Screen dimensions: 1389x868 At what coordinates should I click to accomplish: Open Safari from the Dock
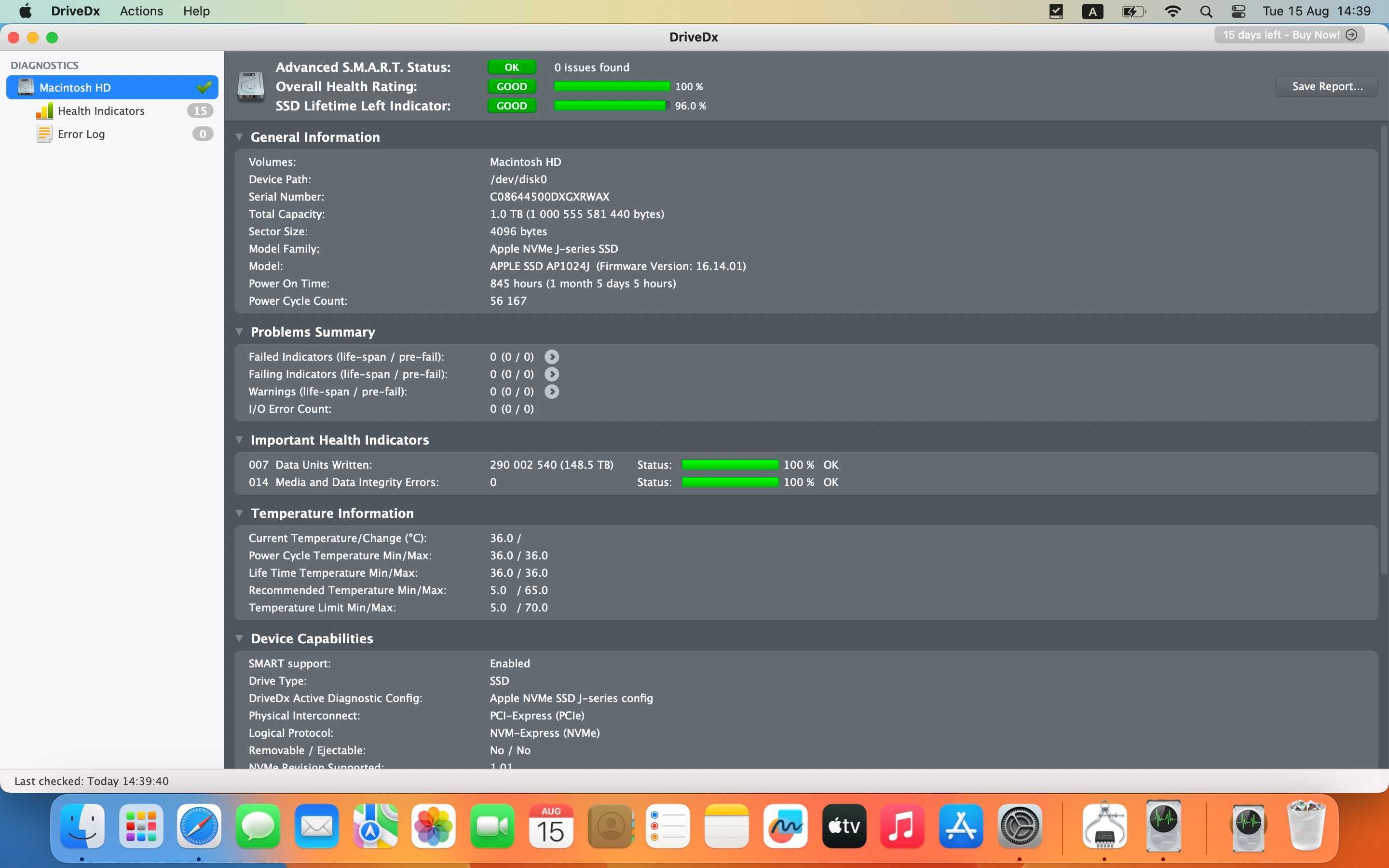[199, 826]
